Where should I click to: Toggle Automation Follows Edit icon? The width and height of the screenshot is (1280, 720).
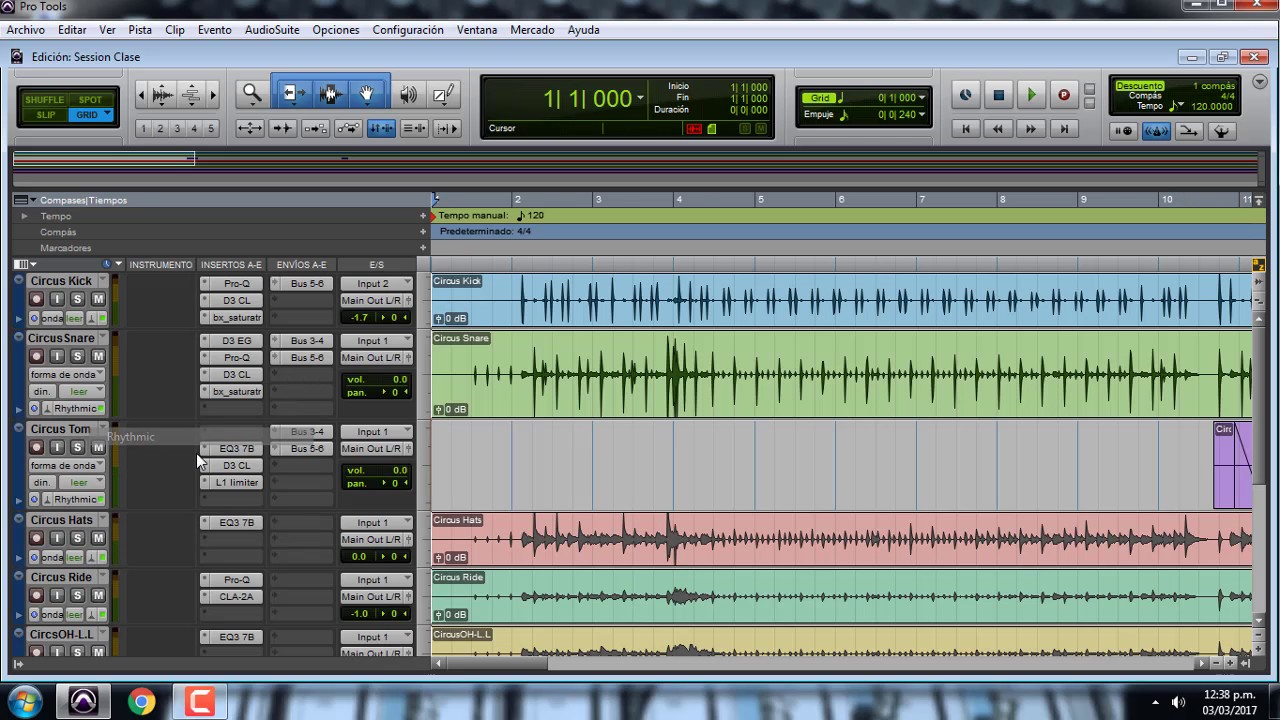tap(348, 128)
